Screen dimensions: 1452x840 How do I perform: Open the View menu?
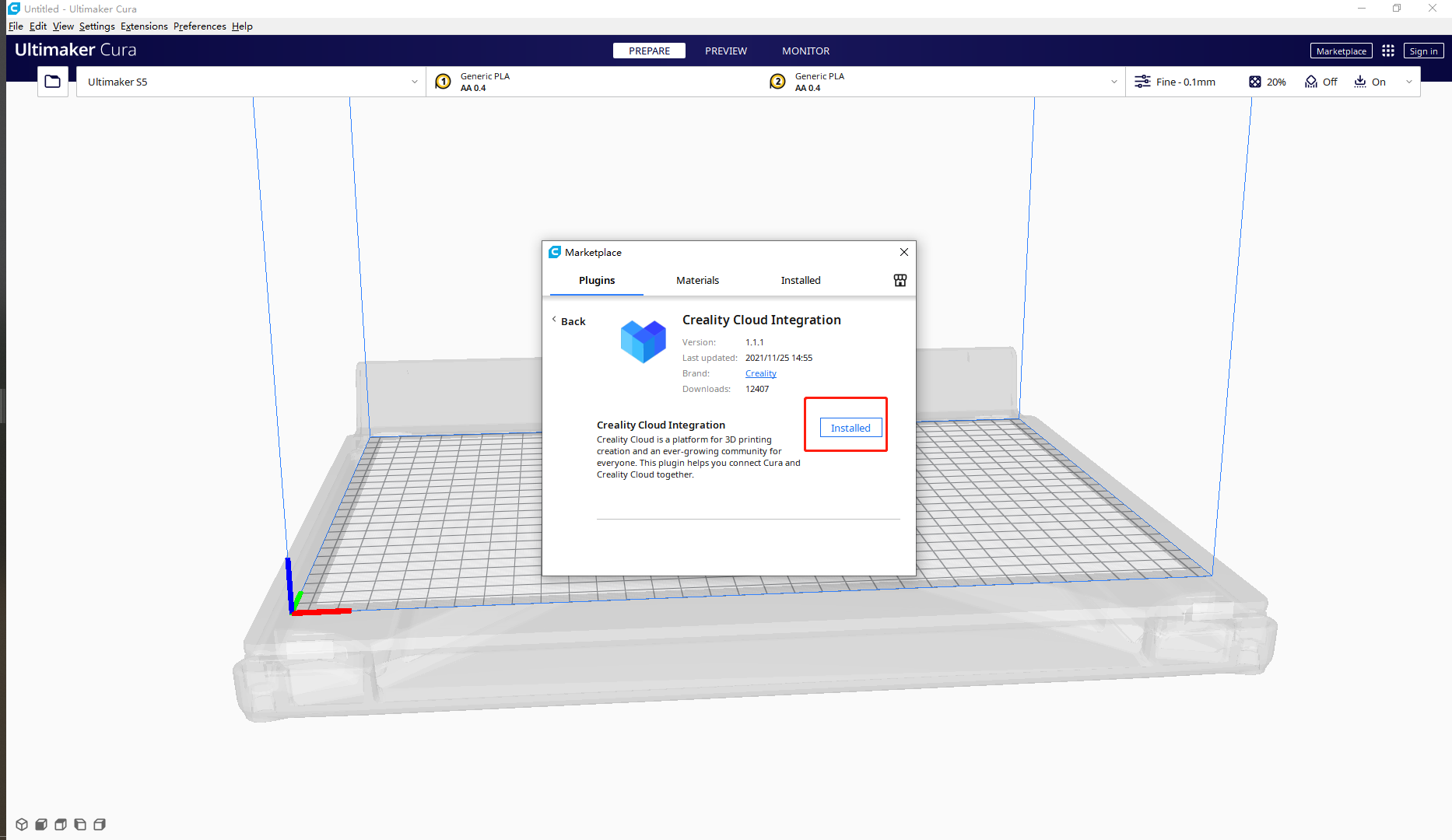63,26
